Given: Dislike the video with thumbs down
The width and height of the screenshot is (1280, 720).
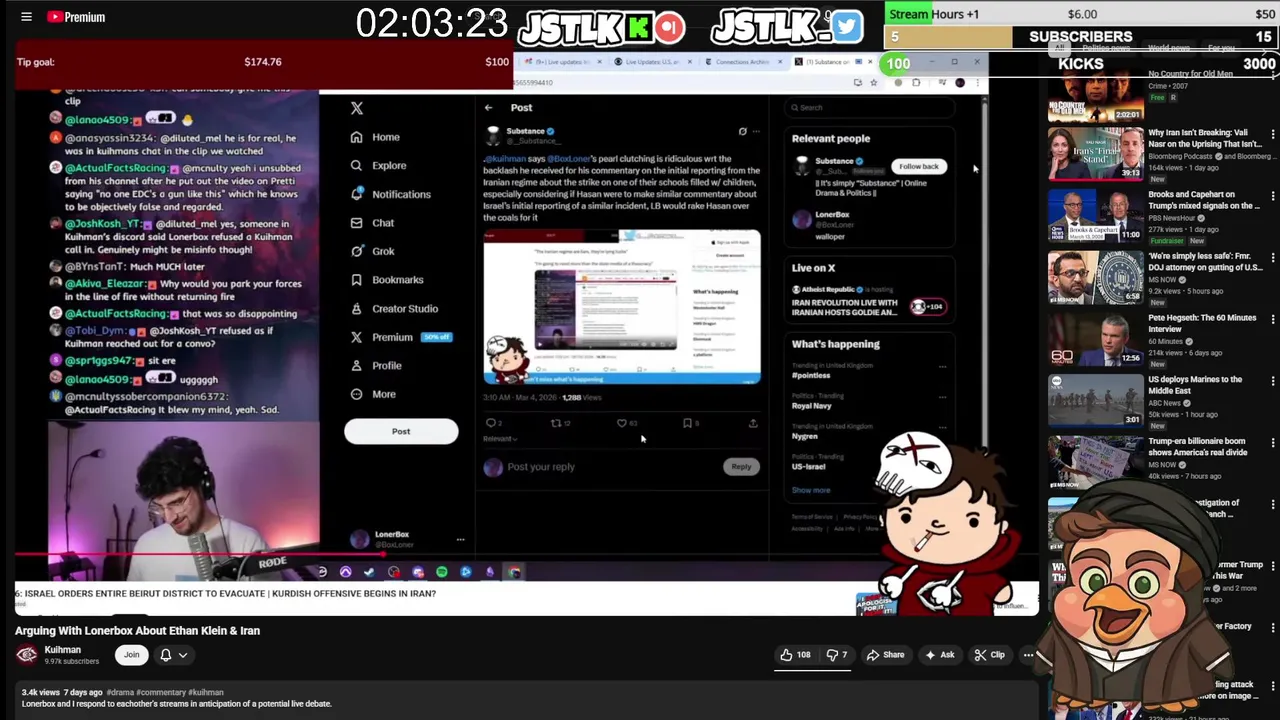Looking at the screenshot, I should click(838, 655).
